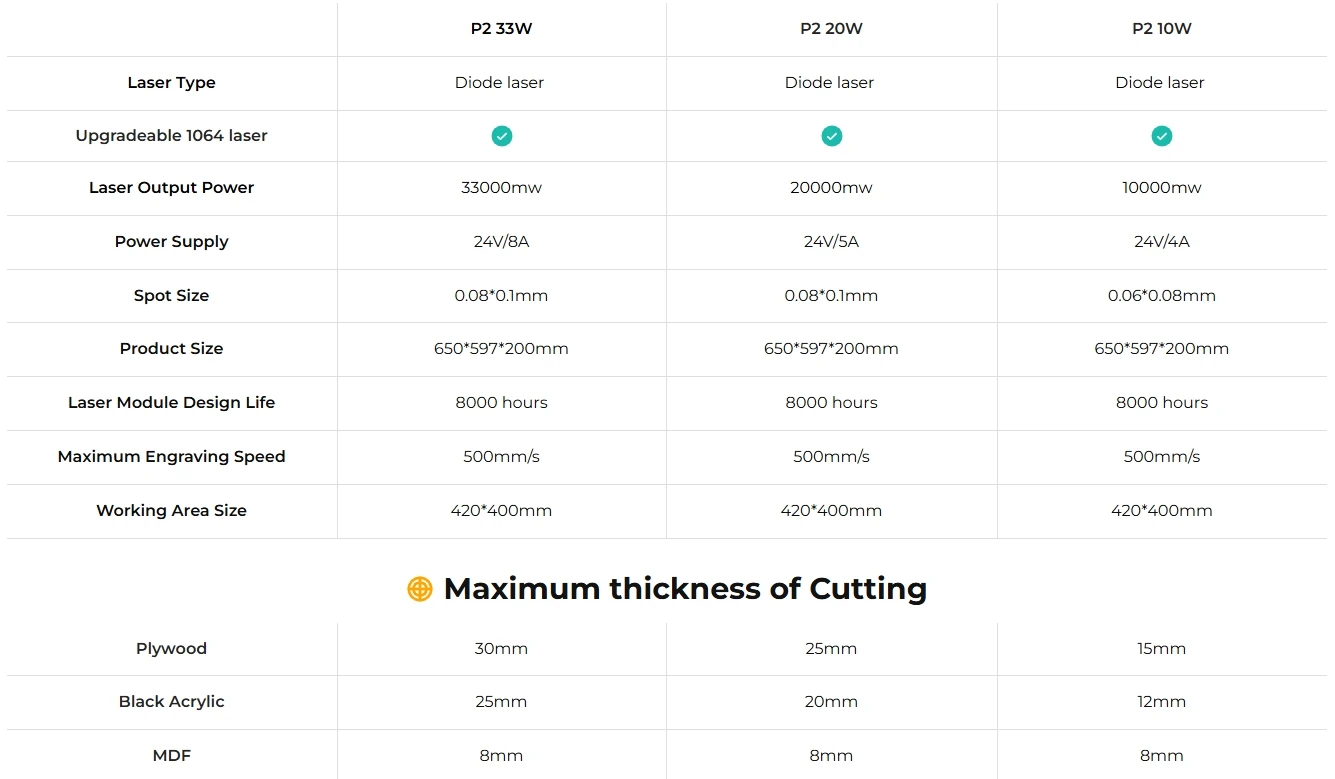This screenshot has width=1335, height=779.
Task: Click the 24V/5A power supply cell
Action: click(x=832, y=242)
